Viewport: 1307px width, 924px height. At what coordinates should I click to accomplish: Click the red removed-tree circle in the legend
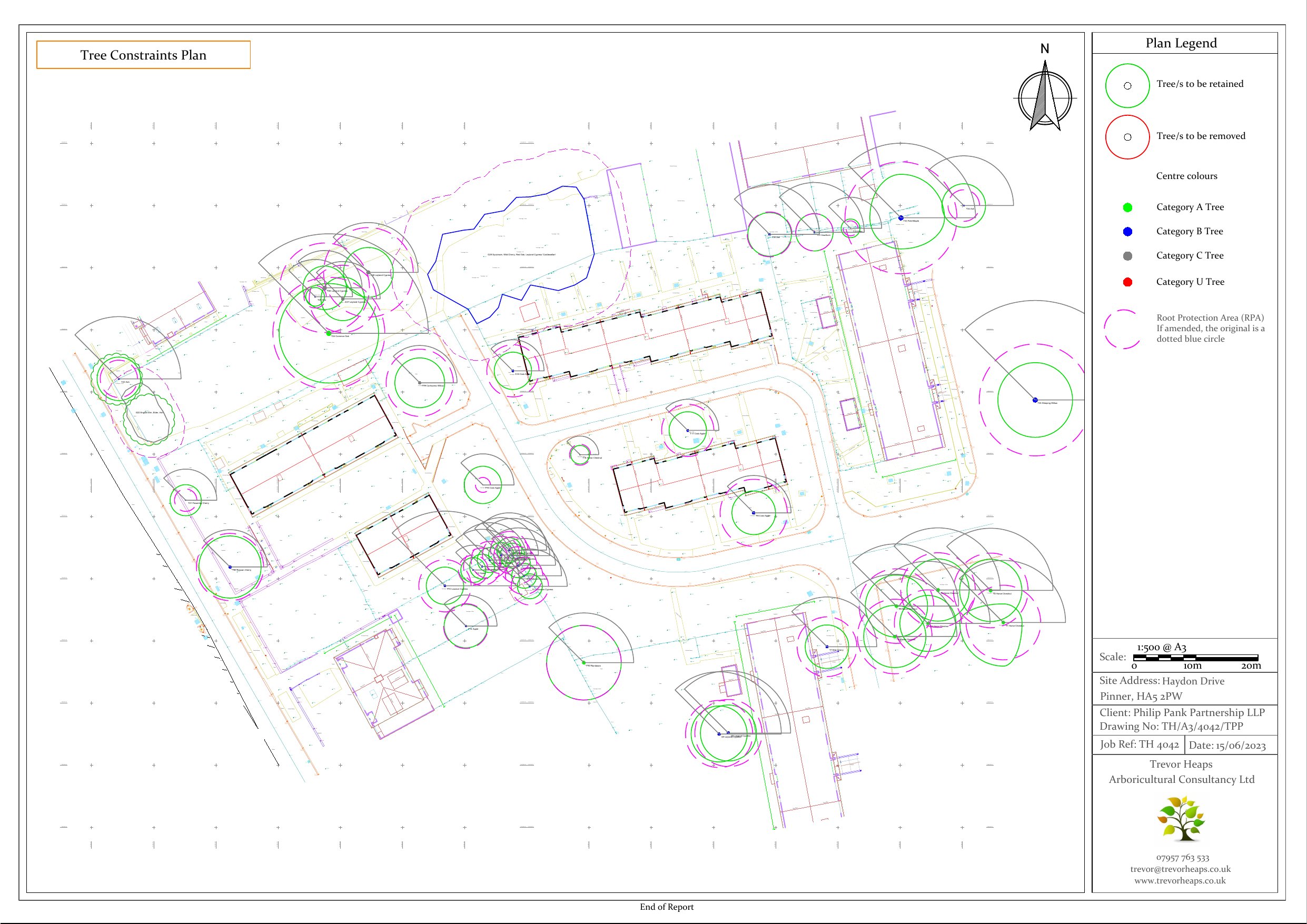click(x=1127, y=137)
